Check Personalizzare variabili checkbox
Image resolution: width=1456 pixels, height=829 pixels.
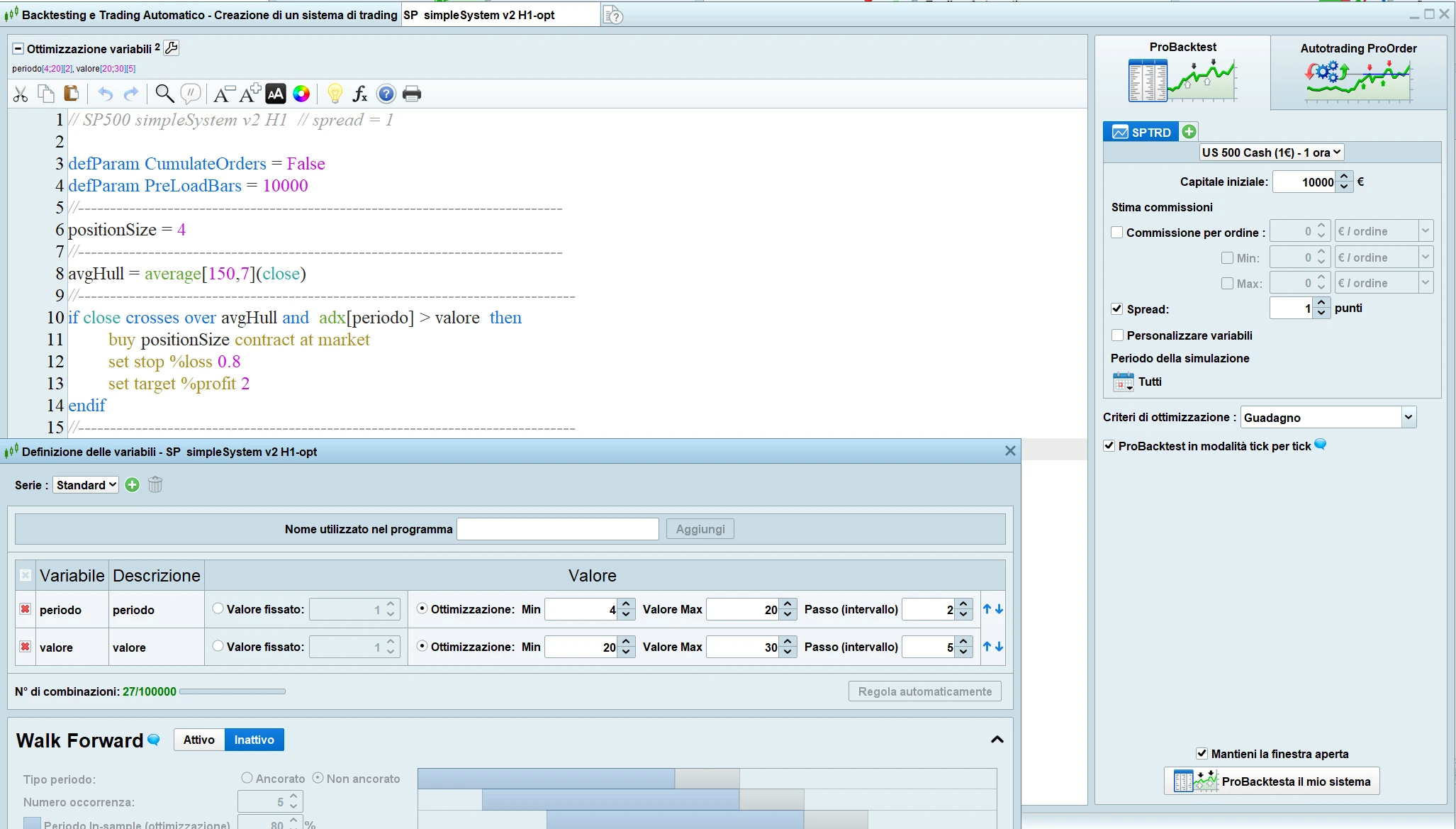(x=1117, y=335)
